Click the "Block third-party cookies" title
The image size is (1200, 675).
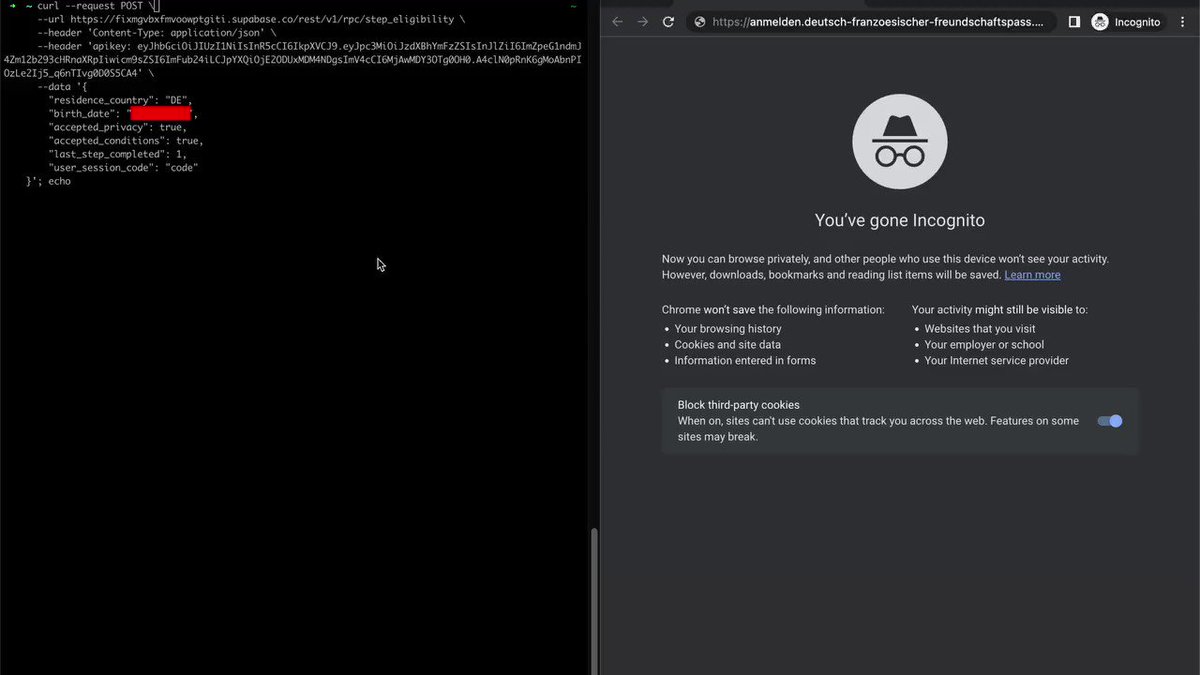pos(739,405)
